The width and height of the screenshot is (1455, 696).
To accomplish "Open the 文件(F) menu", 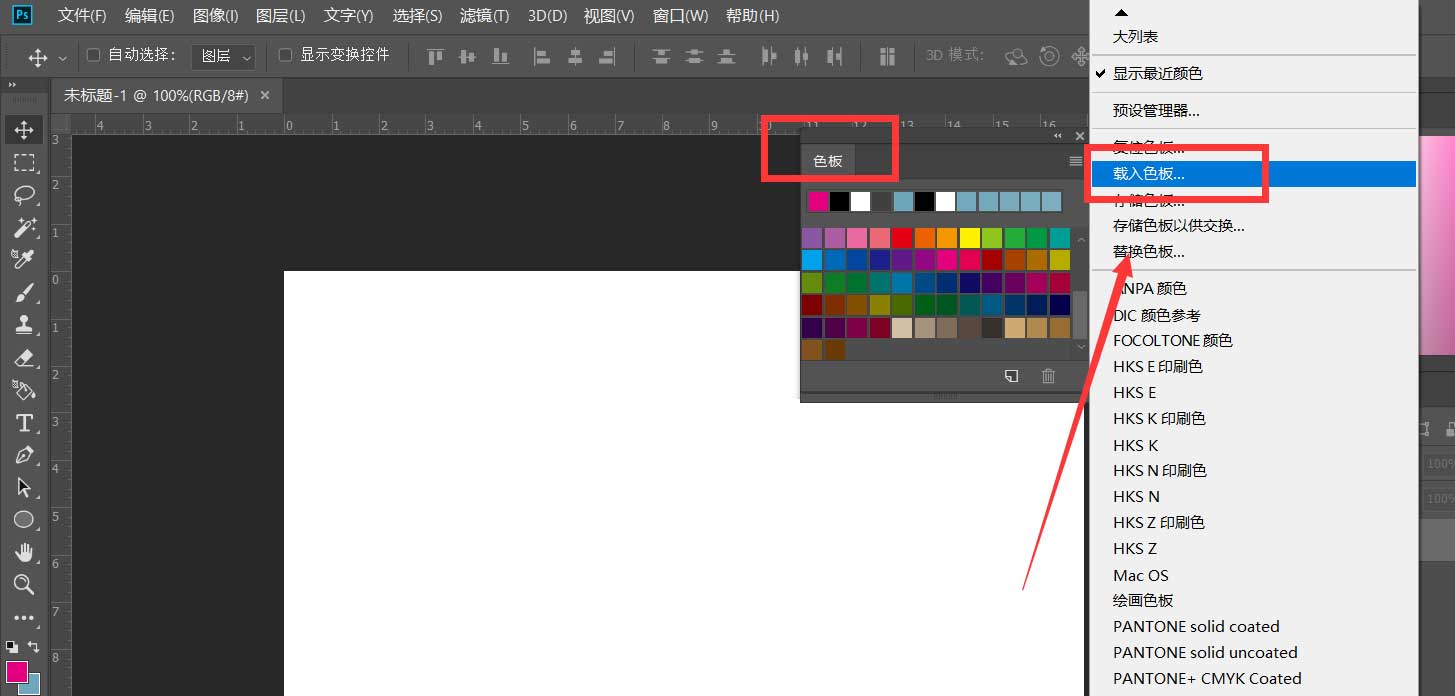I will point(82,16).
